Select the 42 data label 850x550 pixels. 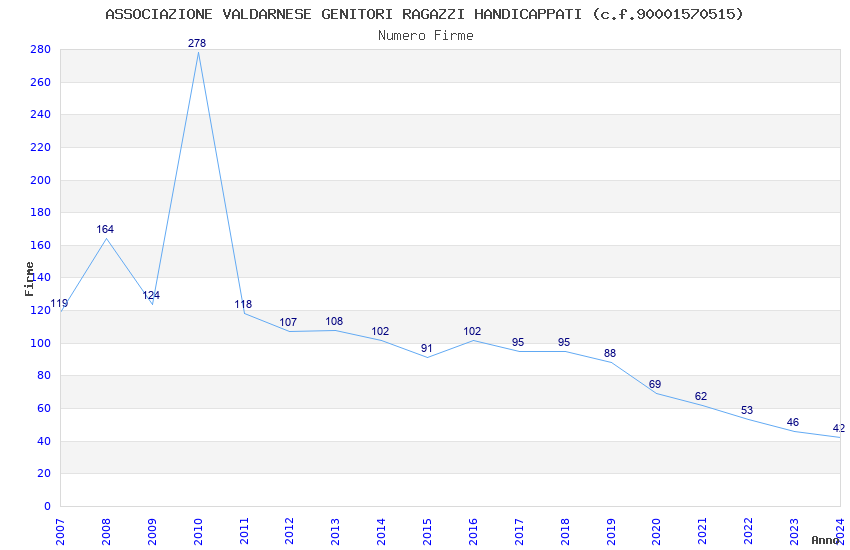[839, 428]
